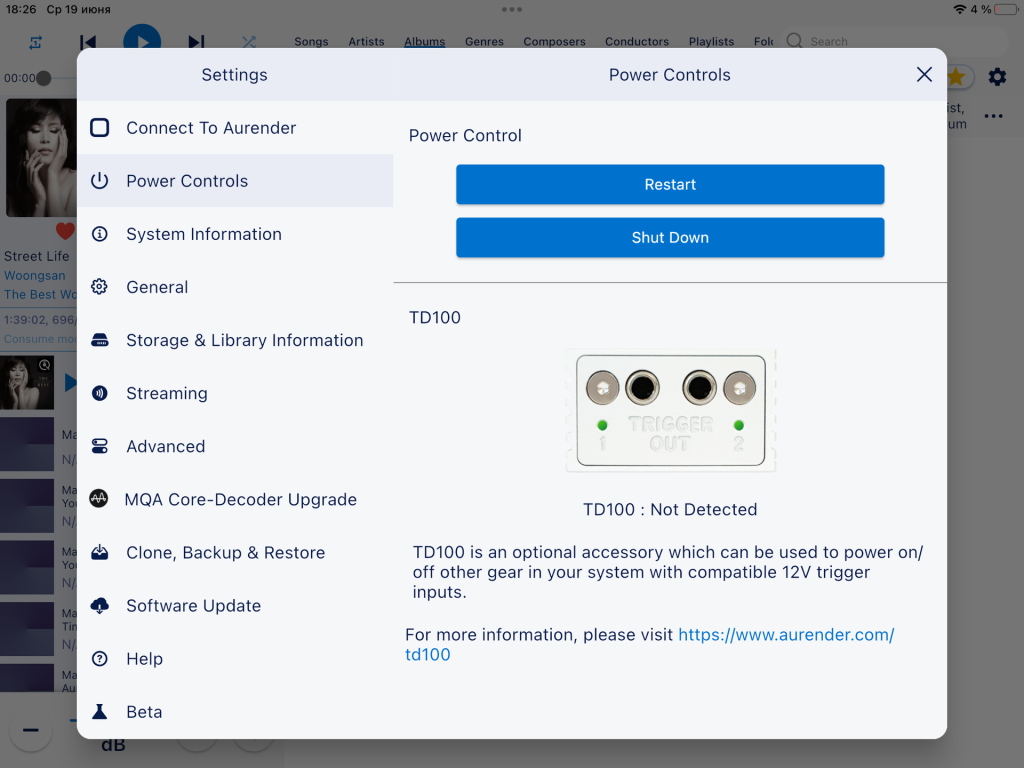The image size is (1024, 768).
Task: Switch to the Composers tab
Action: [x=554, y=42]
